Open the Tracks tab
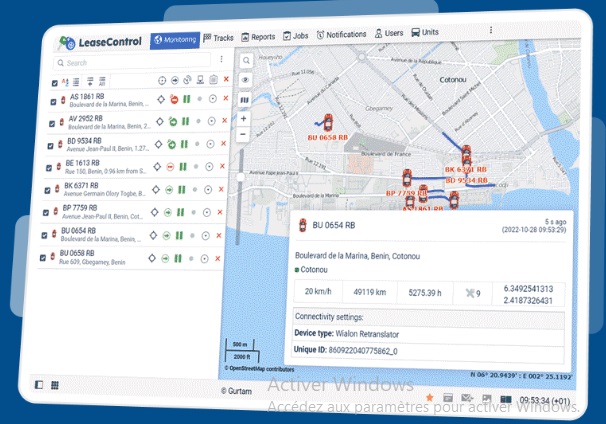606x424 pixels. 218,38
